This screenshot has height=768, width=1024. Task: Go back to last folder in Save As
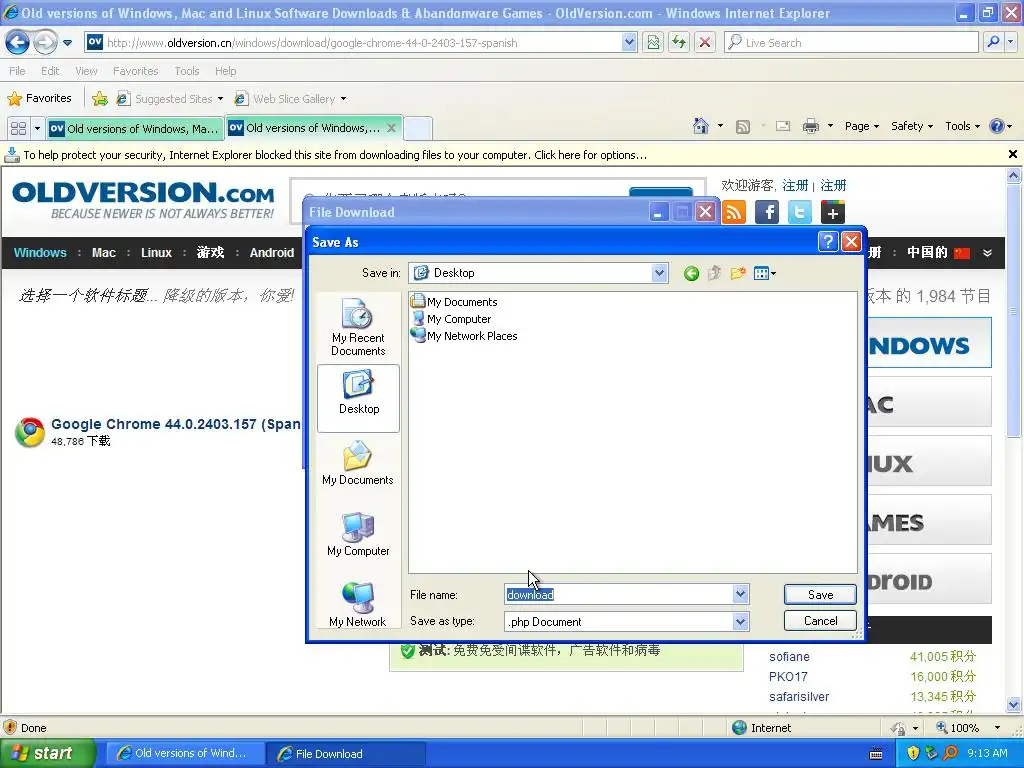pyautogui.click(x=691, y=274)
